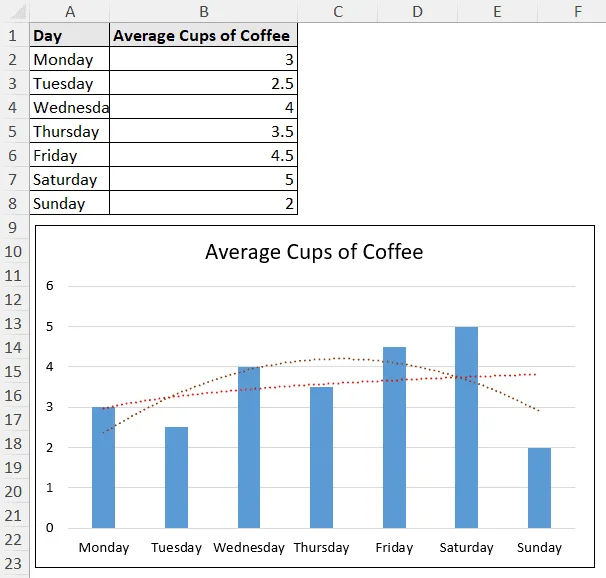Select the 'Monday' cell
Screen dimensions: 606x578
(x=70, y=60)
